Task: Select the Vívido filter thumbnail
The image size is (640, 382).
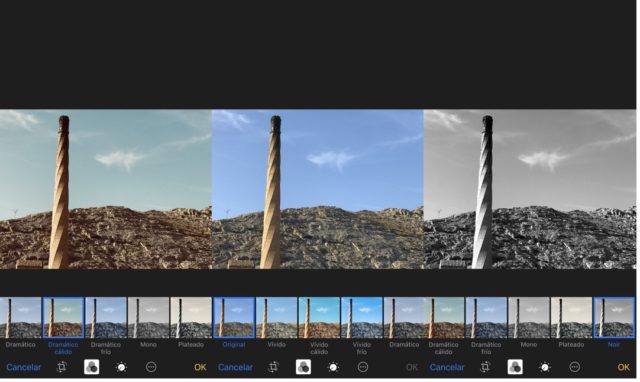Action: coord(278,319)
